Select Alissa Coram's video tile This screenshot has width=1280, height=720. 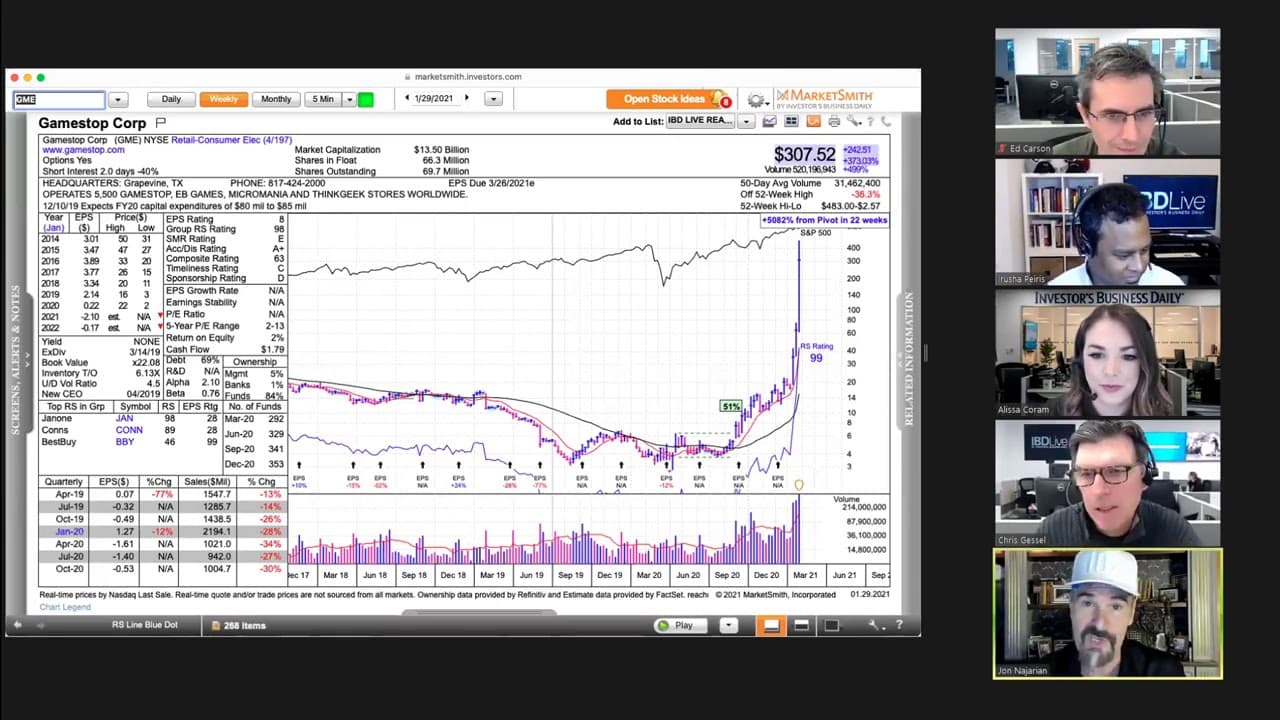pos(1107,353)
